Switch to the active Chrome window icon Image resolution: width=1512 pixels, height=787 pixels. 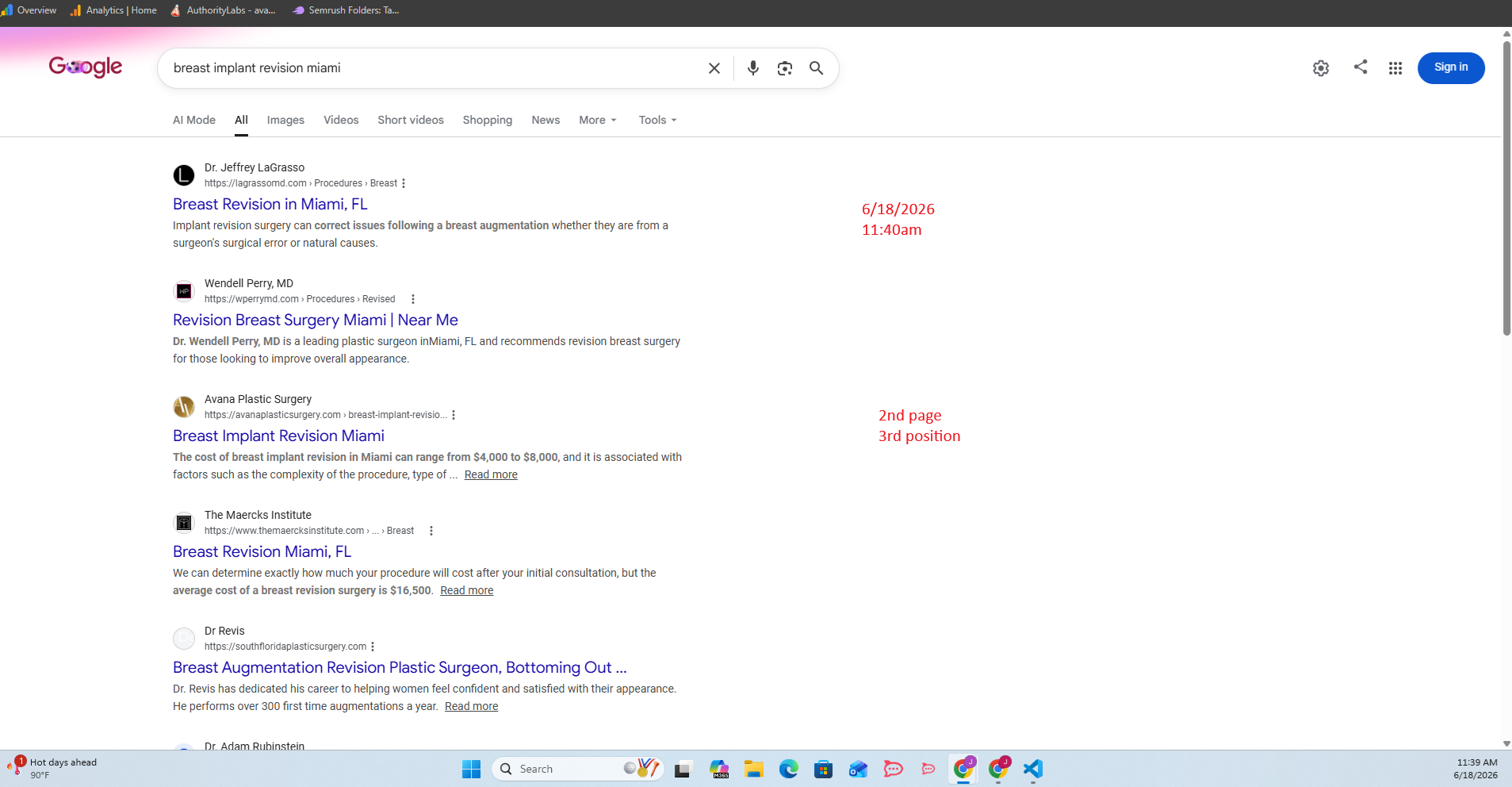click(963, 768)
